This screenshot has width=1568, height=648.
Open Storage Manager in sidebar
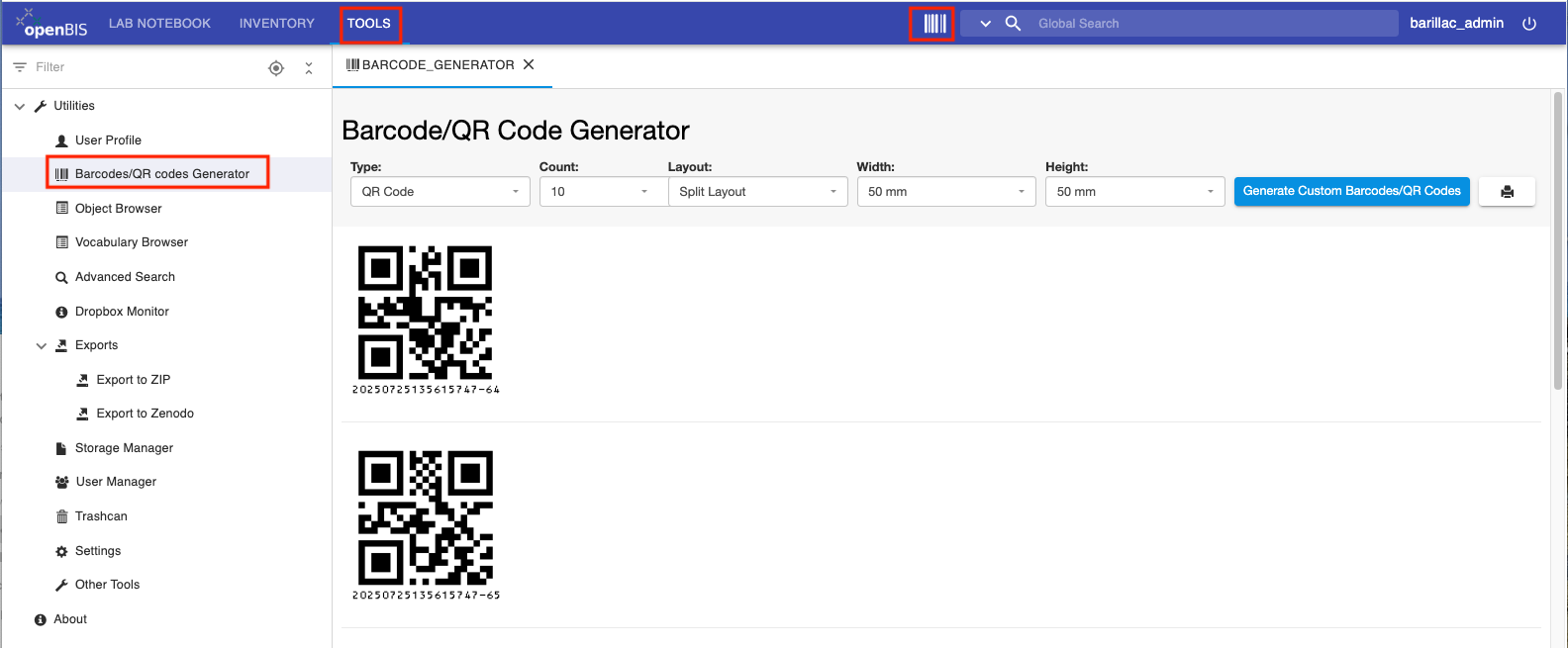pos(124,448)
